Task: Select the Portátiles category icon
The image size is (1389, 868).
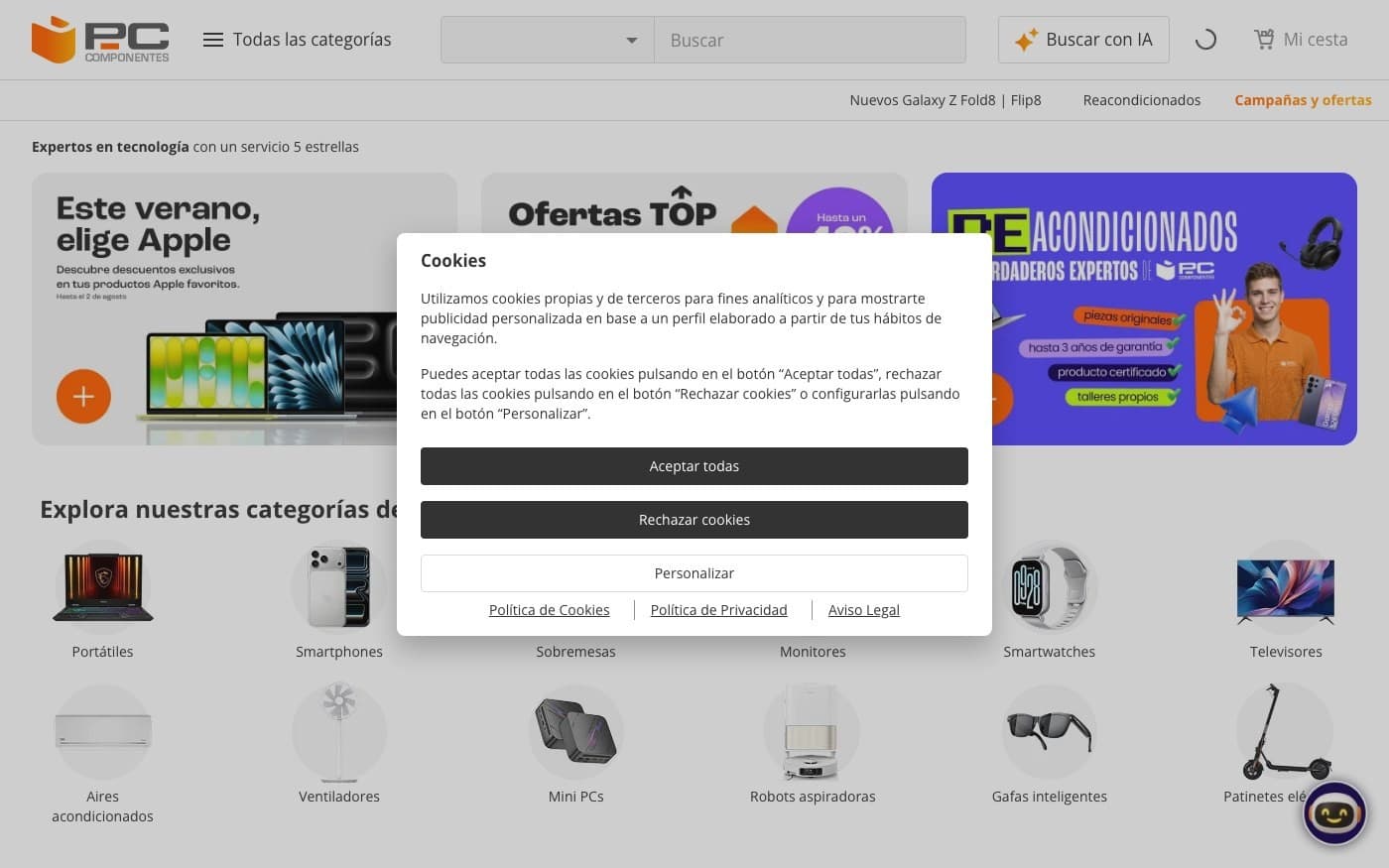Action: pyautogui.click(x=102, y=587)
